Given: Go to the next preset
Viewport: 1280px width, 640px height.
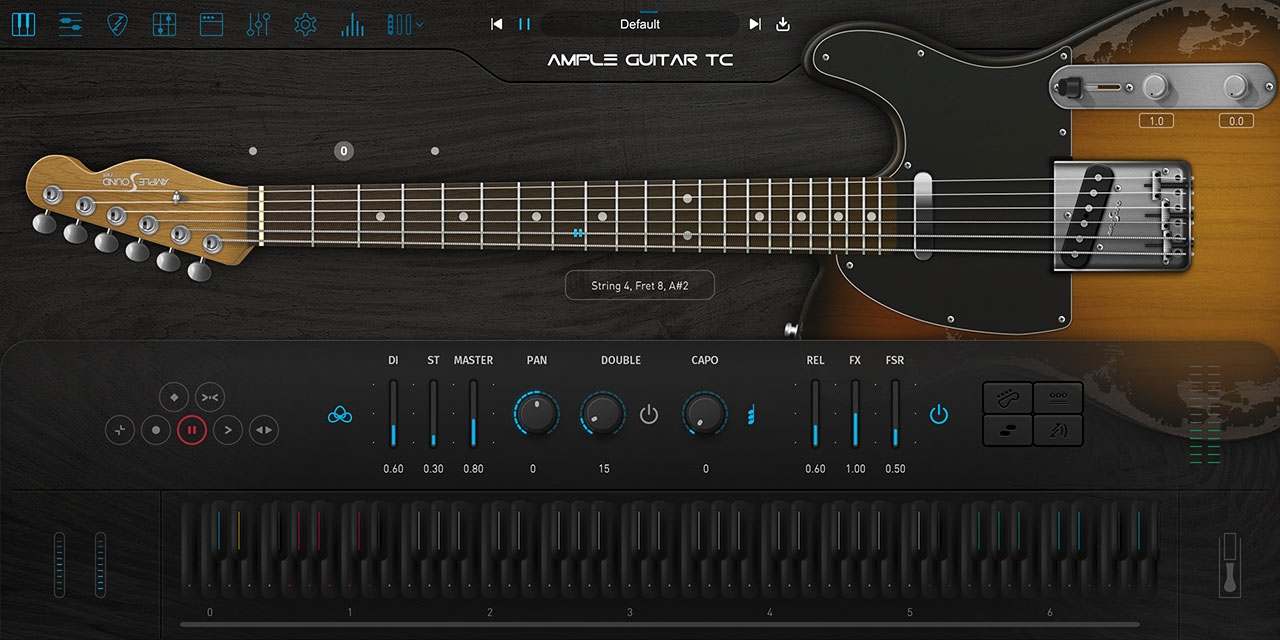Looking at the screenshot, I should click(x=755, y=24).
